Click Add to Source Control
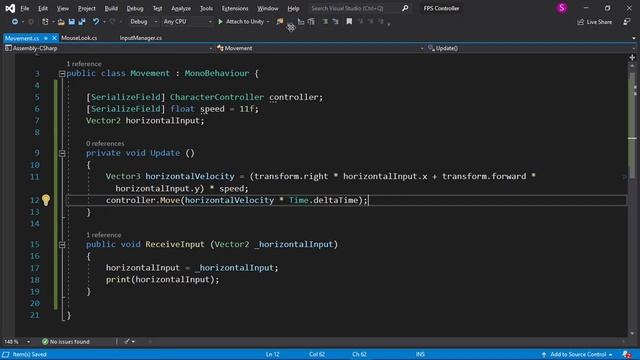Image resolution: width=640 pixels, height=360 pixels. (x=578, y=354)
